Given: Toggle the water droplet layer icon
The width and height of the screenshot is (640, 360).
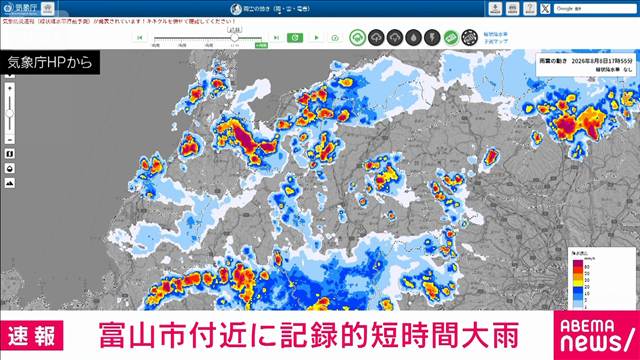Looking at the screenshot, I should click(413, 38).
